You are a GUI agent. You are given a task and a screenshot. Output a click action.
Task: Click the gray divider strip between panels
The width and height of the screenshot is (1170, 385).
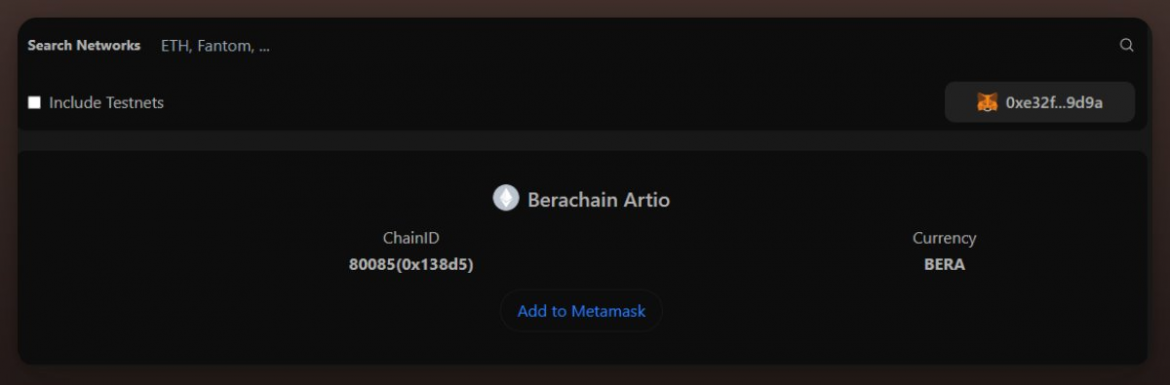tap(582, 140)
